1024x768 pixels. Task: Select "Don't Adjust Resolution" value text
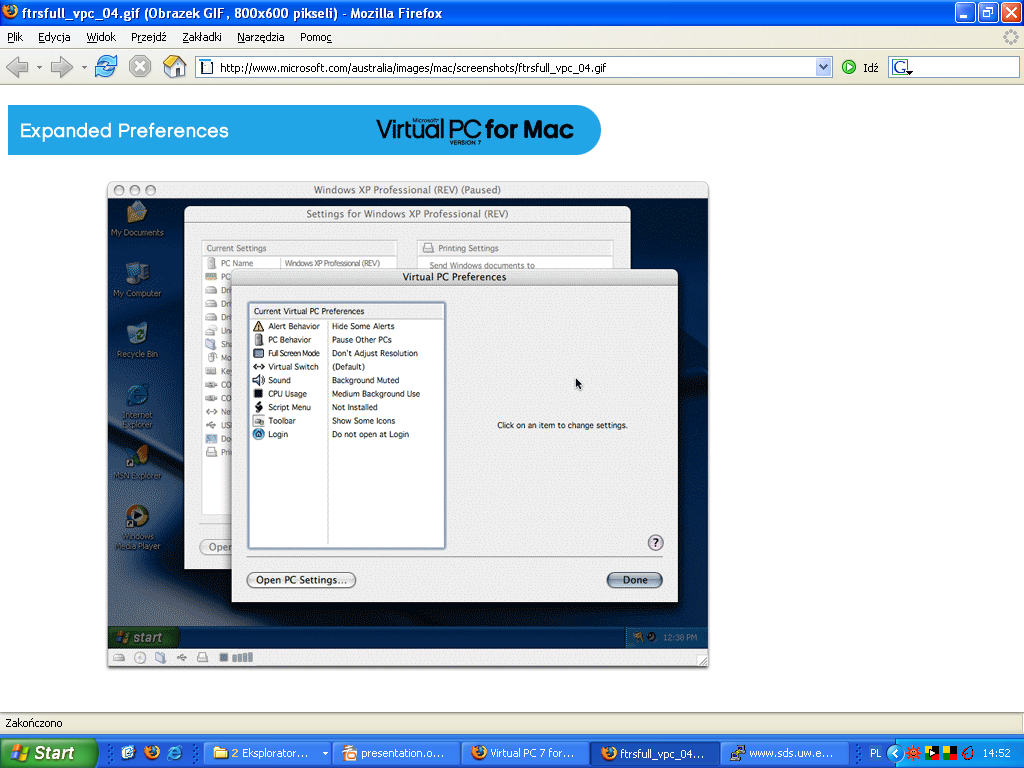coord(375,353)
